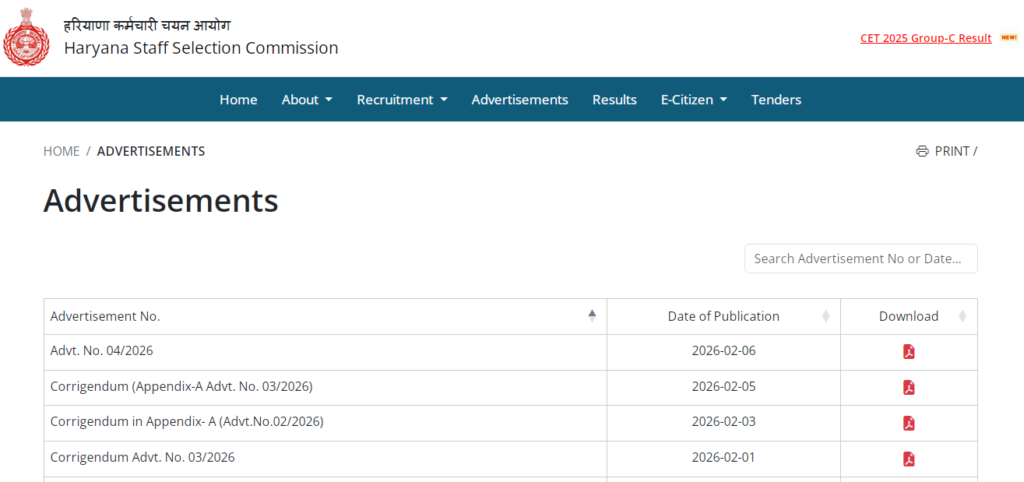Download PDF for Corrigendum Advt.No.02/2026
Screen dimensions: 1024x482
909,423
